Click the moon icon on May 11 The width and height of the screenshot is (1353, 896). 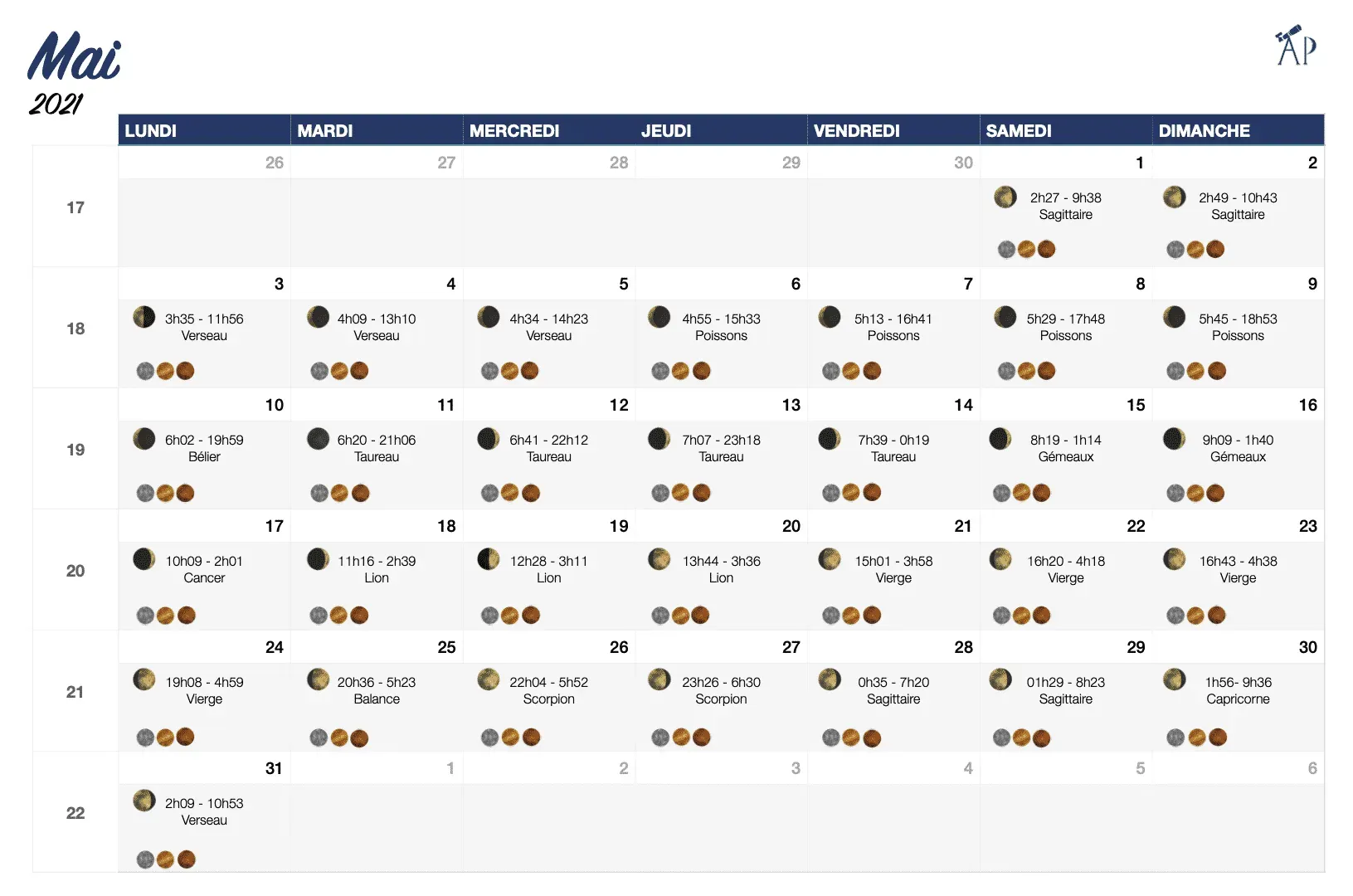coord(319,438)
